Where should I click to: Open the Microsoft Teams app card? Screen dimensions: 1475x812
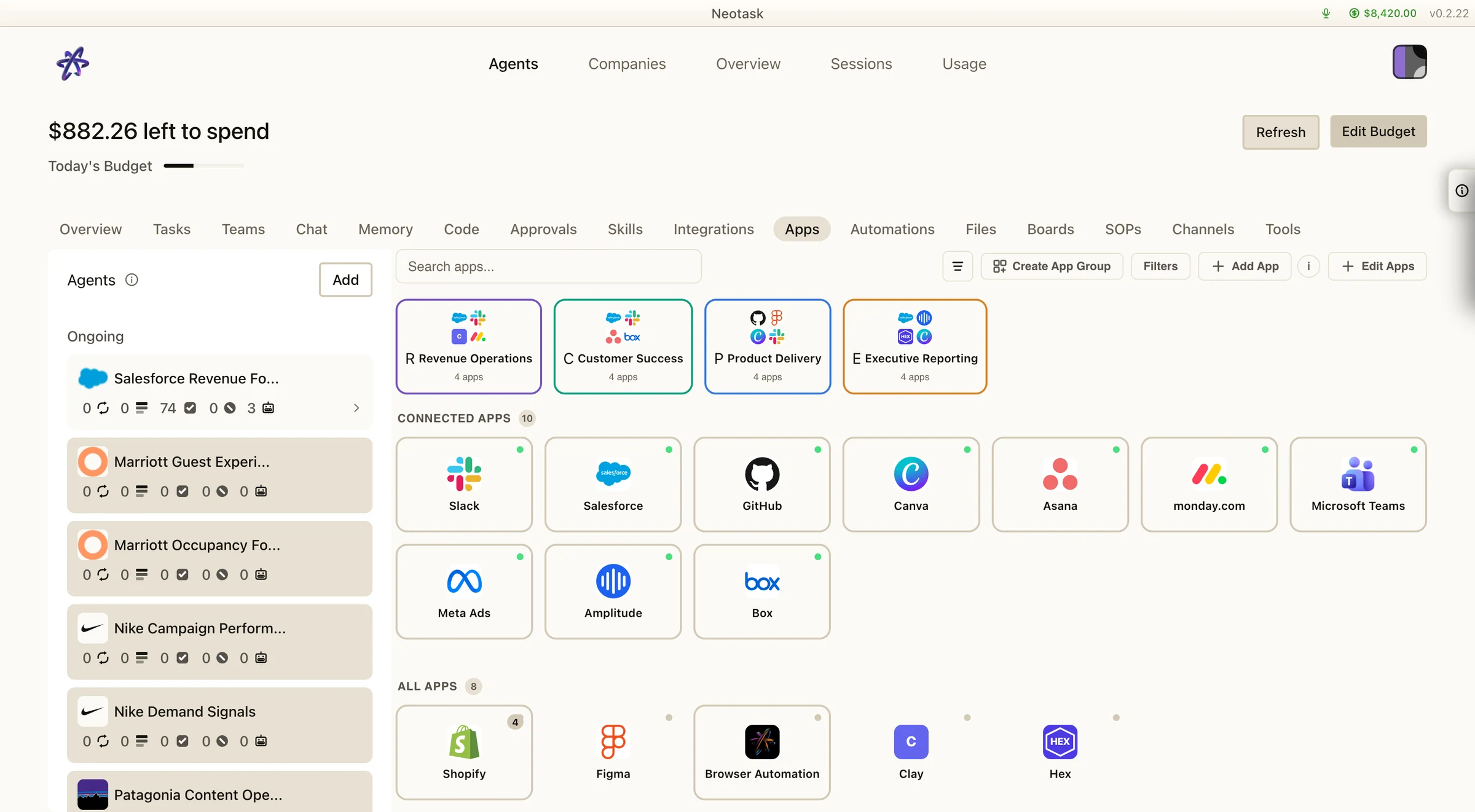click(1358, 484)
